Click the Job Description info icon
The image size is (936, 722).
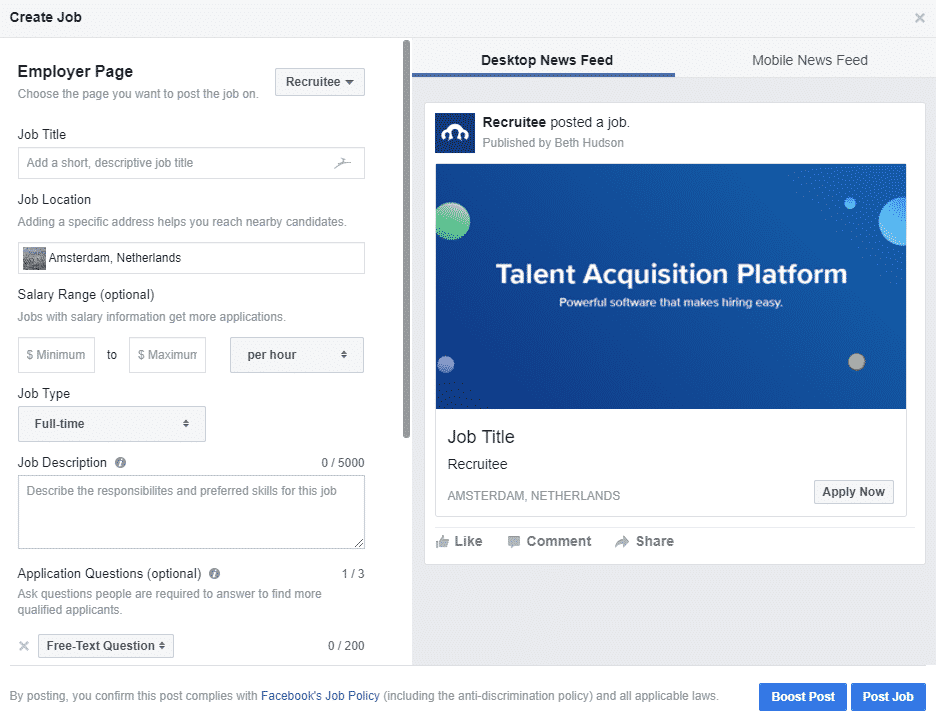[120, 462]
